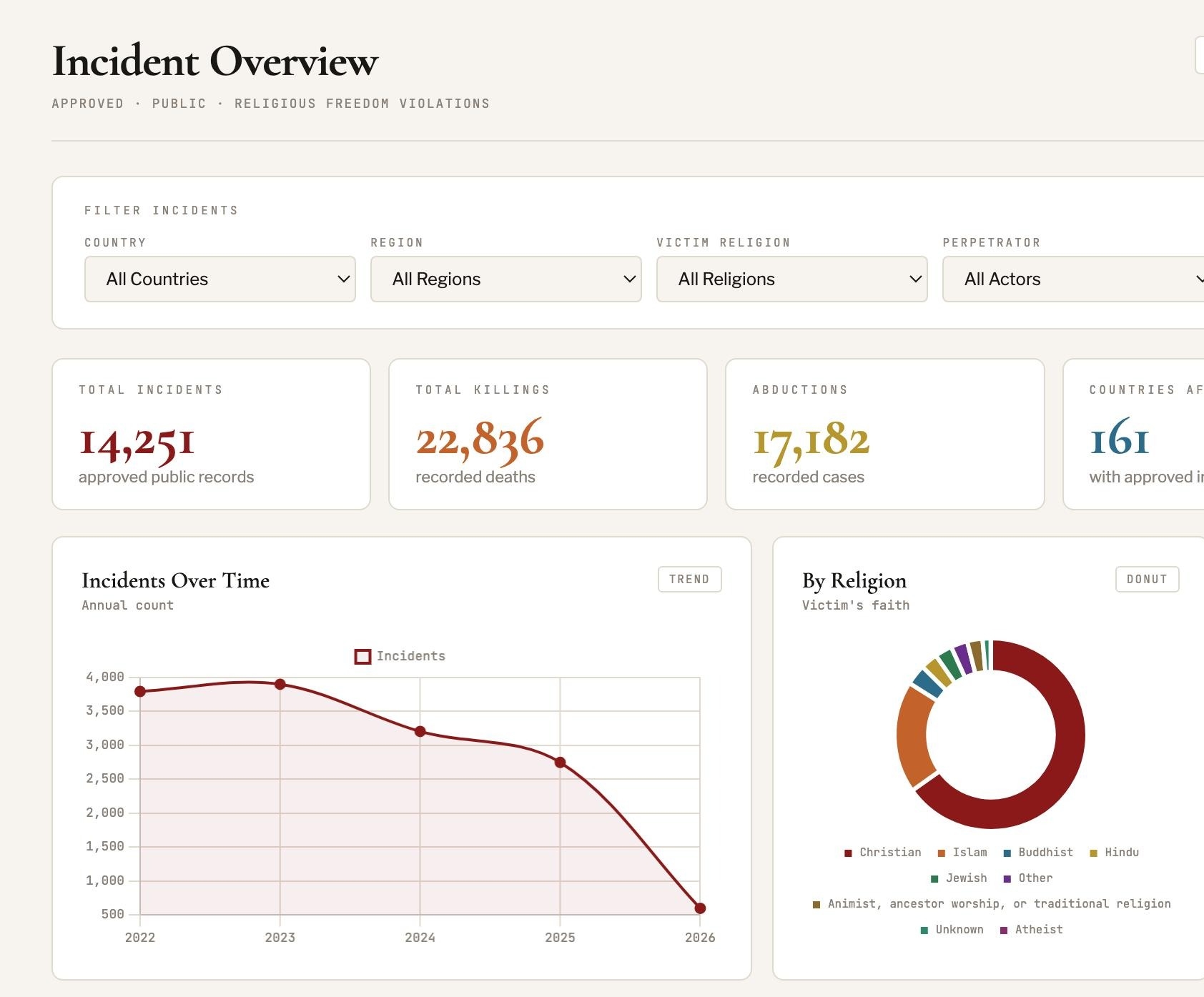Click the 2026 data point on line chart
The width and height of the screenshot is (1204, 997).
pyautogui.click(x=700, y=908)
